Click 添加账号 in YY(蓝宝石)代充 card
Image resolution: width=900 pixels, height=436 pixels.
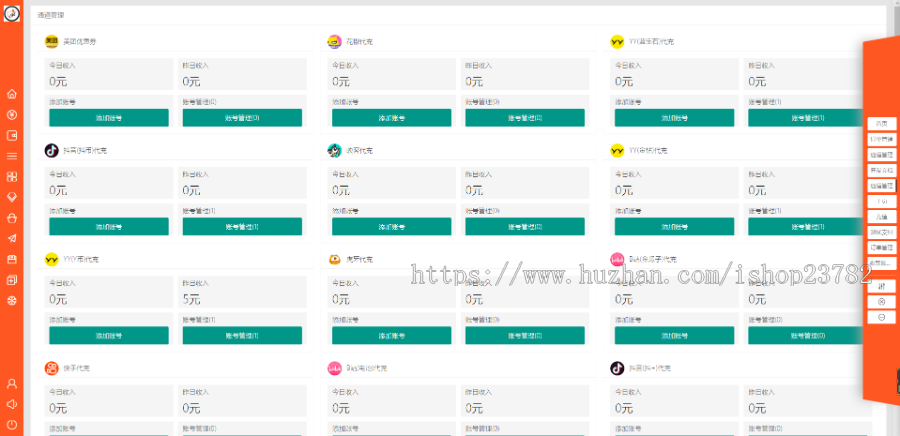tap(674, 118)
